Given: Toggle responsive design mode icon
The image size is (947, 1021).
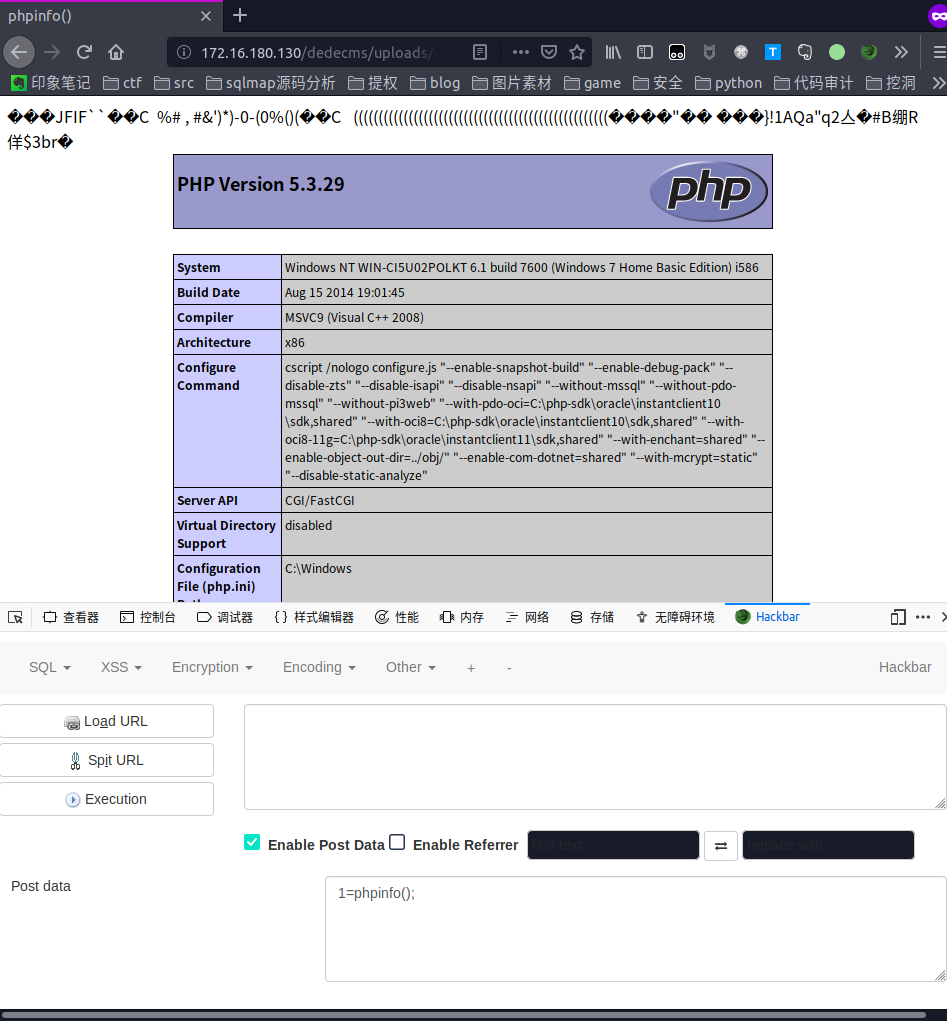Looking at the screenshot, I should (898, 617).
